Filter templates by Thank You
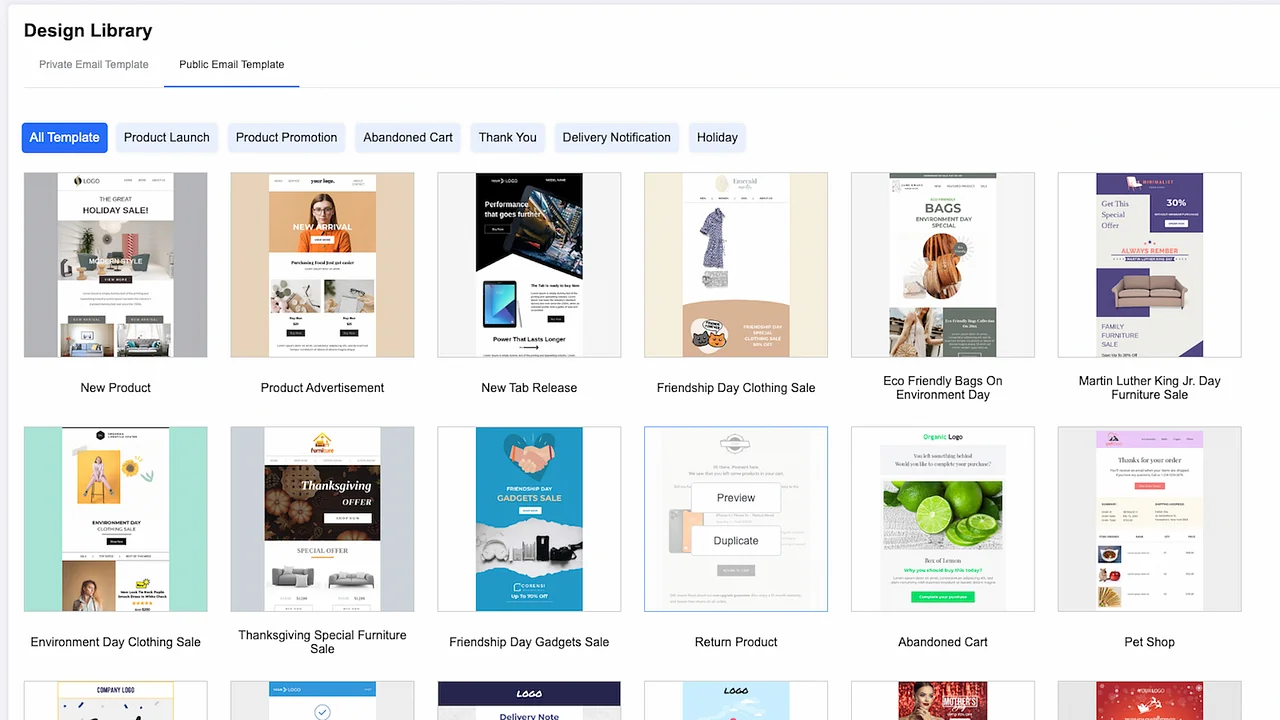Image resolution: width=1280 pixels, height=720 pixels. click(x=507, y=137)
